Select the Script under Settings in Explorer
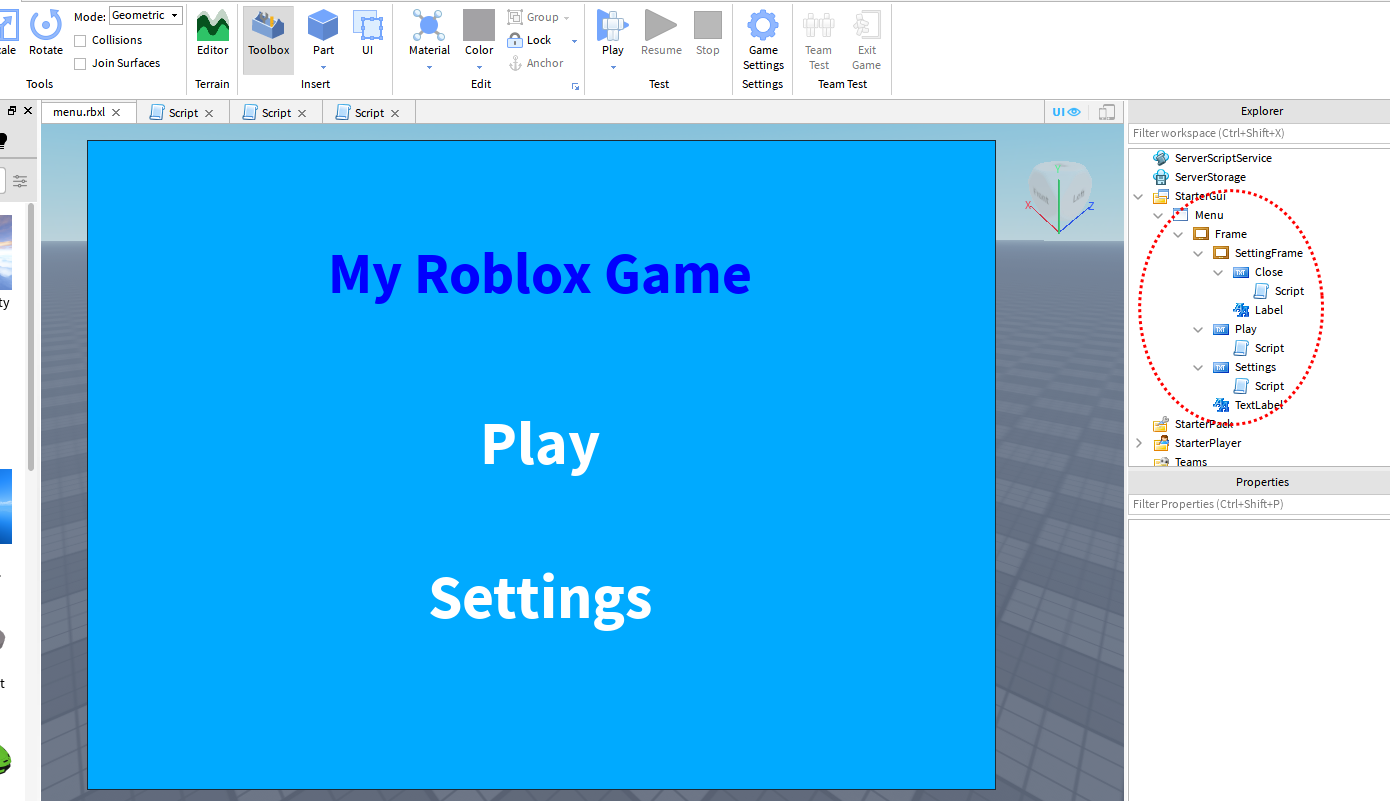The image size is (1390, 801). (1269, 386)
